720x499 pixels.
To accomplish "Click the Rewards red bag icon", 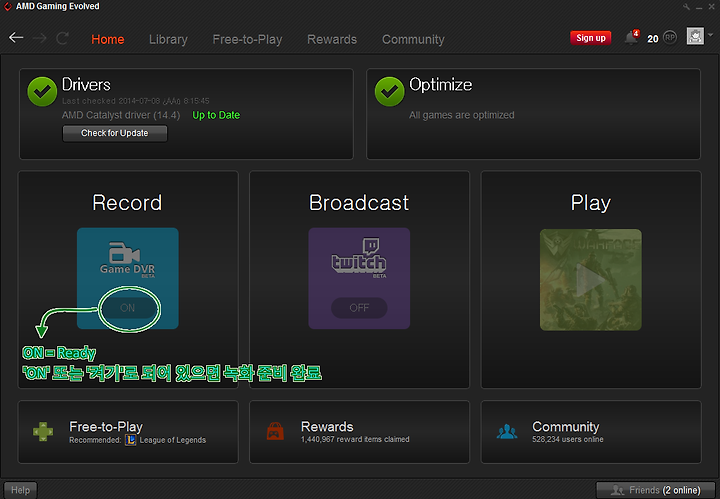I will (275, 432).
